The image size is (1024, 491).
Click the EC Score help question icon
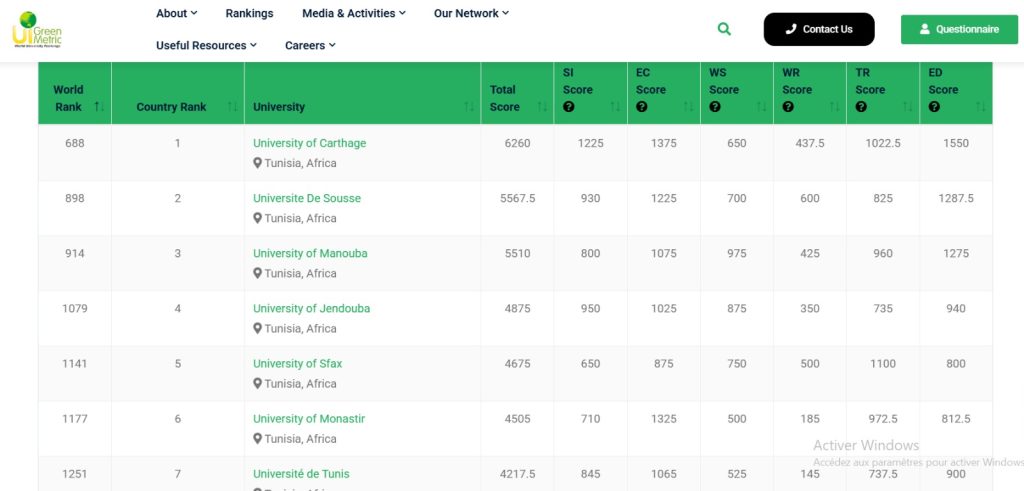[642, 107]
